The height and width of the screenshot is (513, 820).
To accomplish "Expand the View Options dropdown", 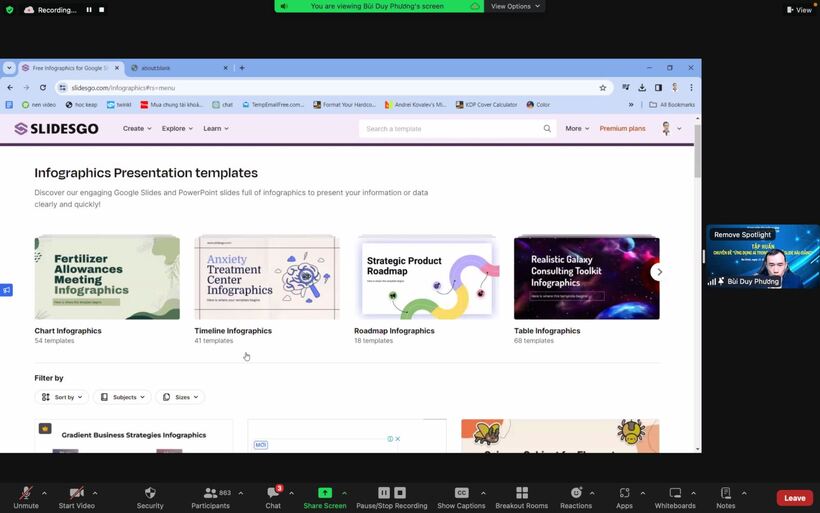I will [x=516, y=6].
